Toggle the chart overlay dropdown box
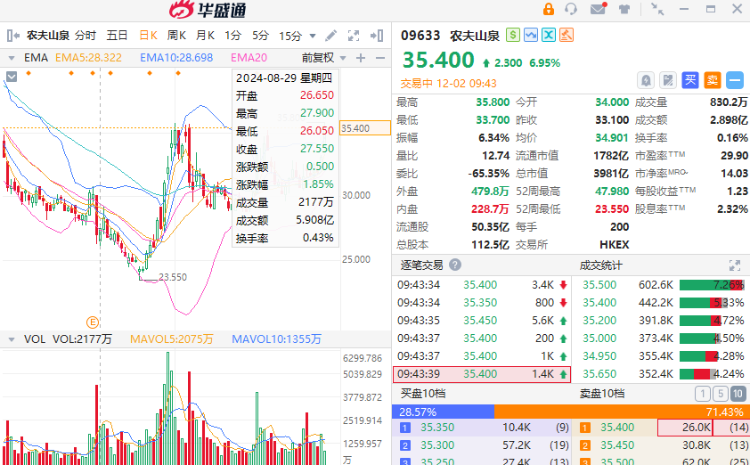The height and width of the screenshot is (465, 750). (11, 76)
